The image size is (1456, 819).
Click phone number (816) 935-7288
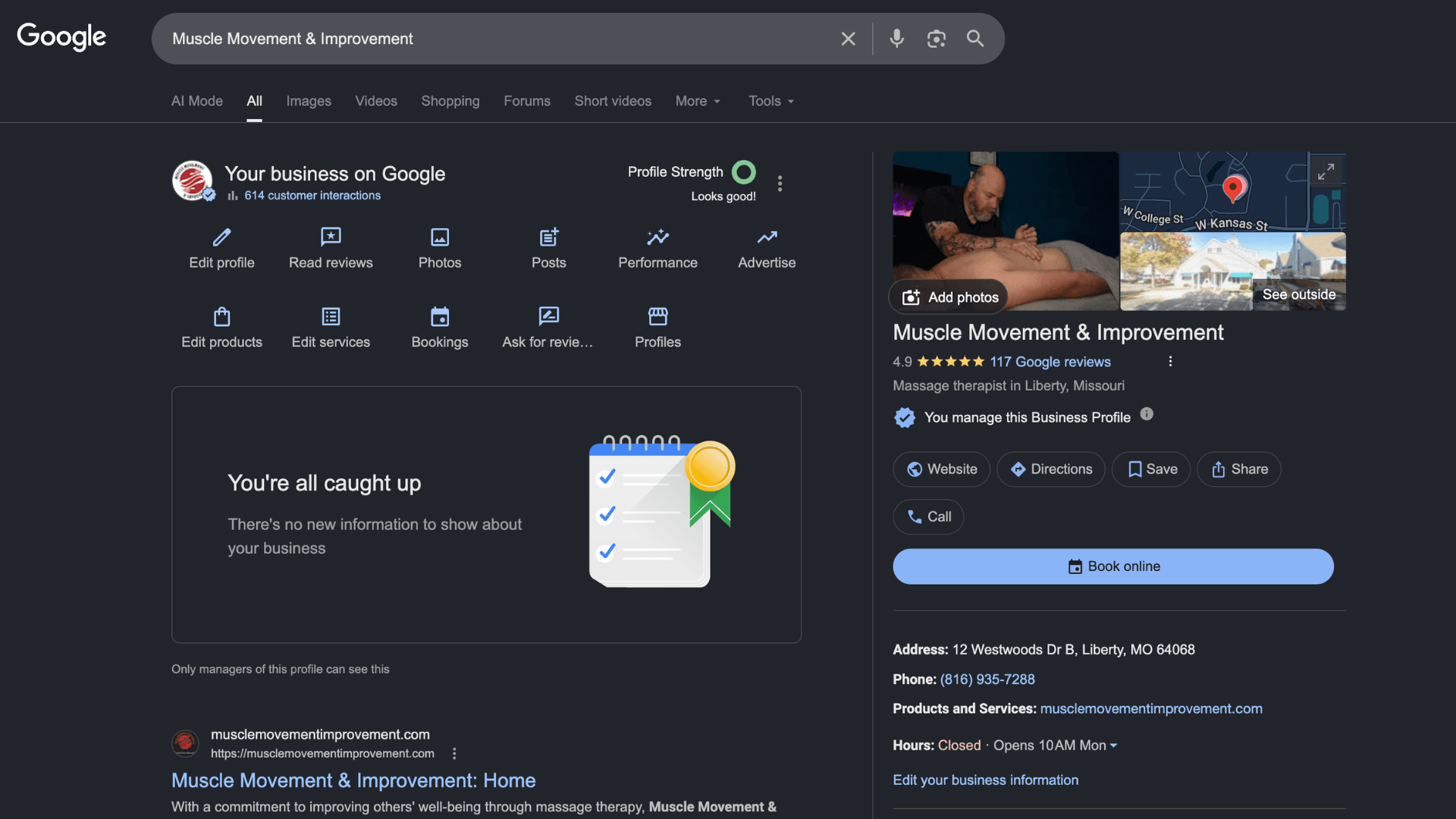coord(987,679)
